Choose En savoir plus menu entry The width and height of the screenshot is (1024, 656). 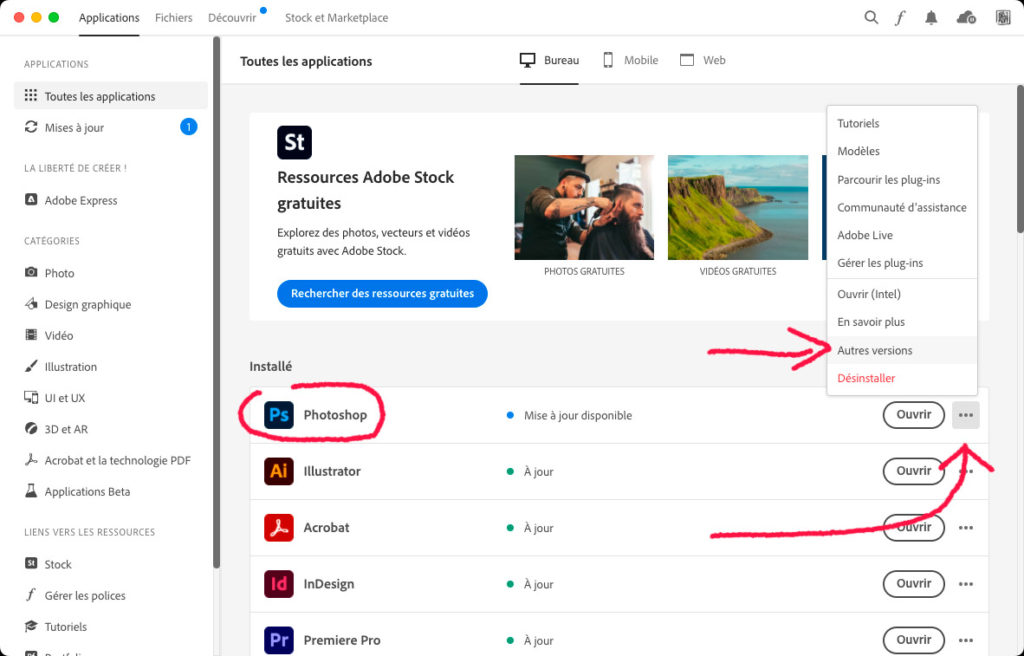(902, 322)
